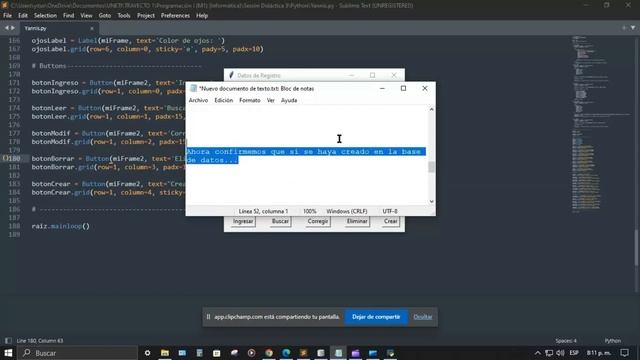This screenshot has width=640, height=360.
Task: Click the Windows taskbar Buscar search box
Action: [78, 353]
